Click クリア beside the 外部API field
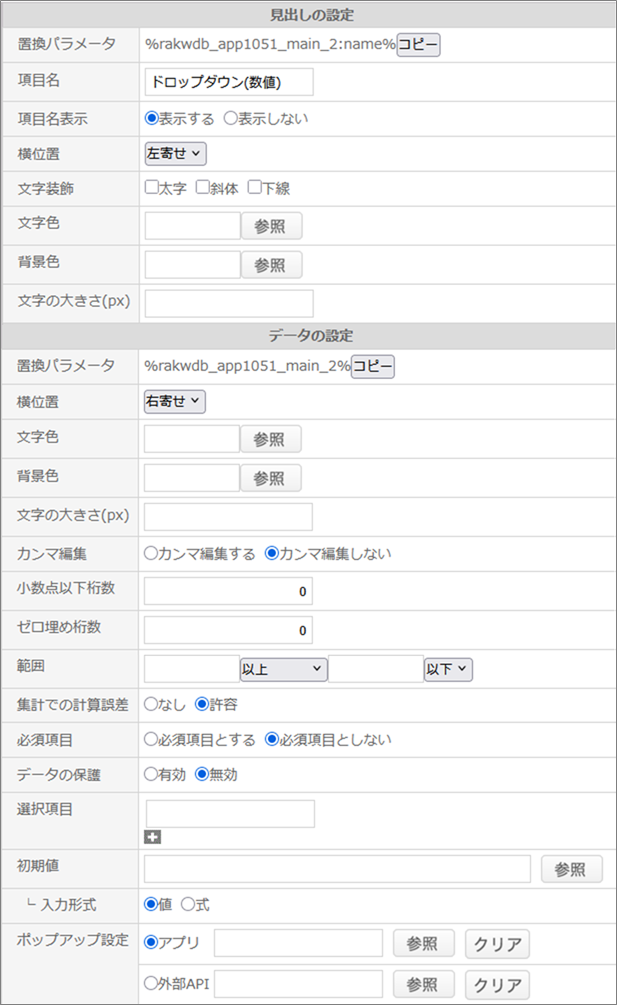The height and width of the screenshot is (1005, 617). 497,984
